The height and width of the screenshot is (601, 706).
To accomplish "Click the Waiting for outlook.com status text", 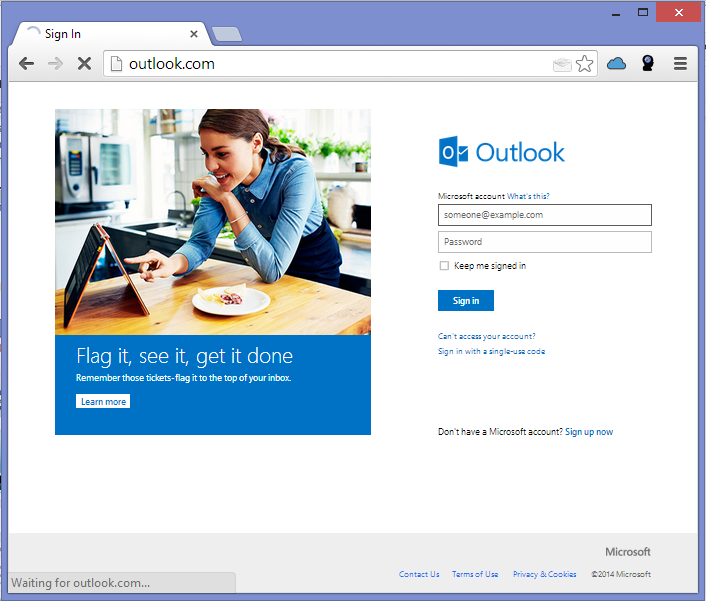I will 80,583.
